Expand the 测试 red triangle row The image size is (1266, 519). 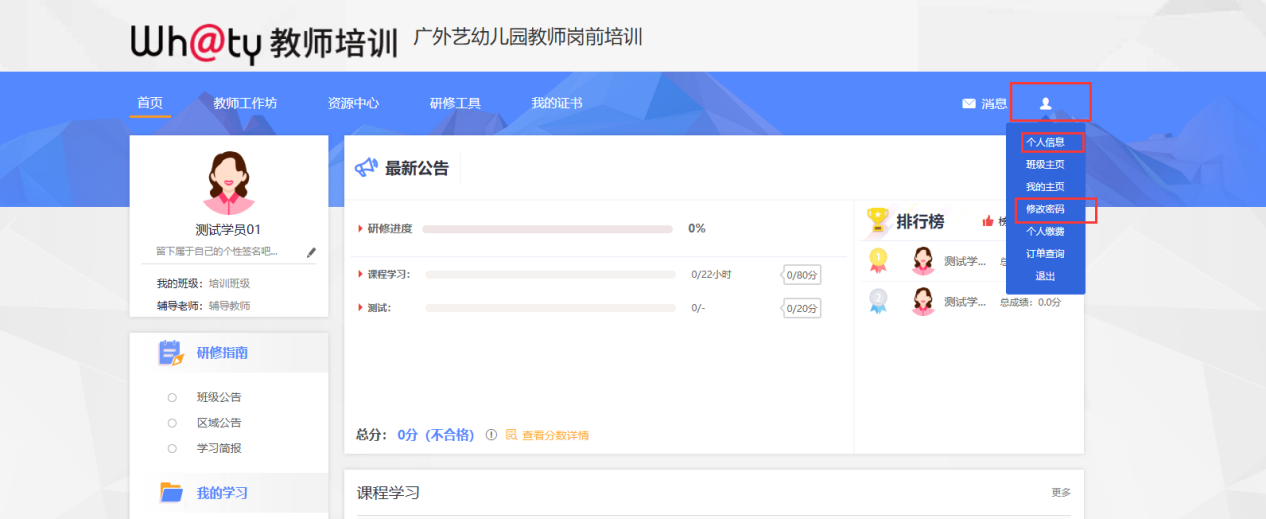361,308
